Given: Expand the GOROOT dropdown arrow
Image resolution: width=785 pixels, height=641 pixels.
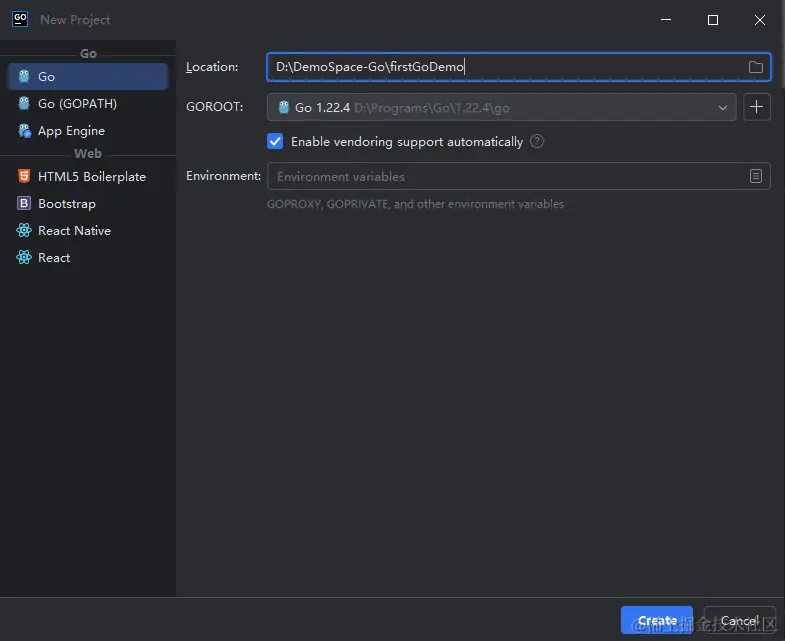Looking at the screenshot, I should (722, 108).
